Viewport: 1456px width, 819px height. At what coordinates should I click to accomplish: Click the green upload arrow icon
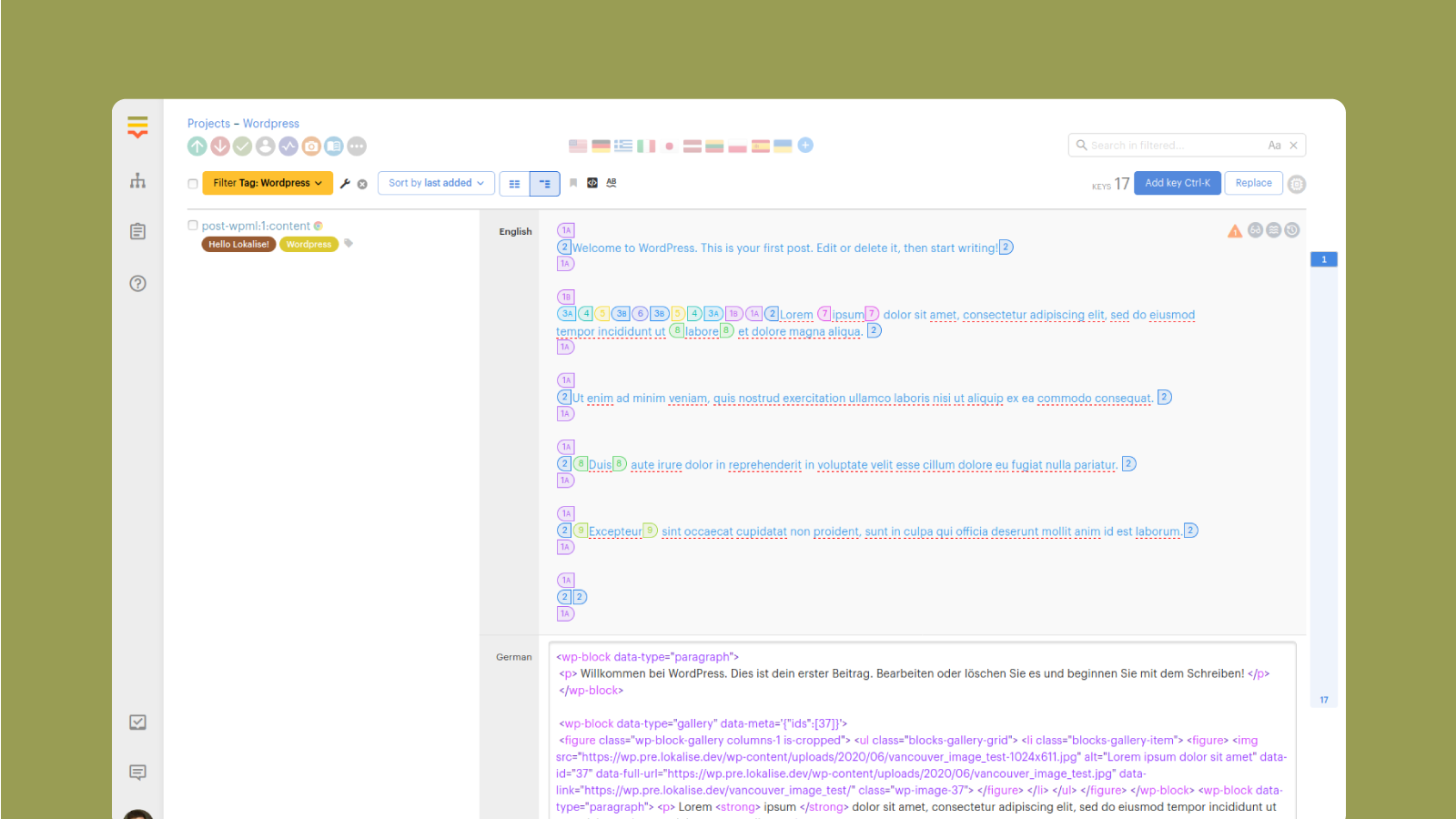(x=197, y=146)
